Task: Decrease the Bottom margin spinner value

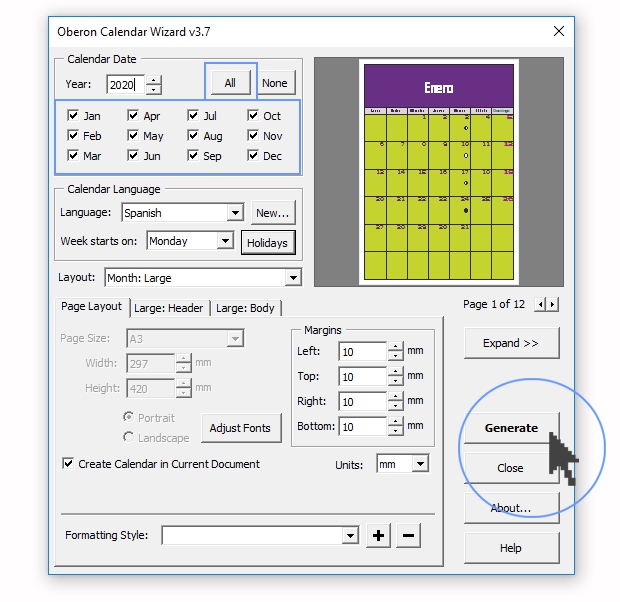Action: tap(395, 431)
